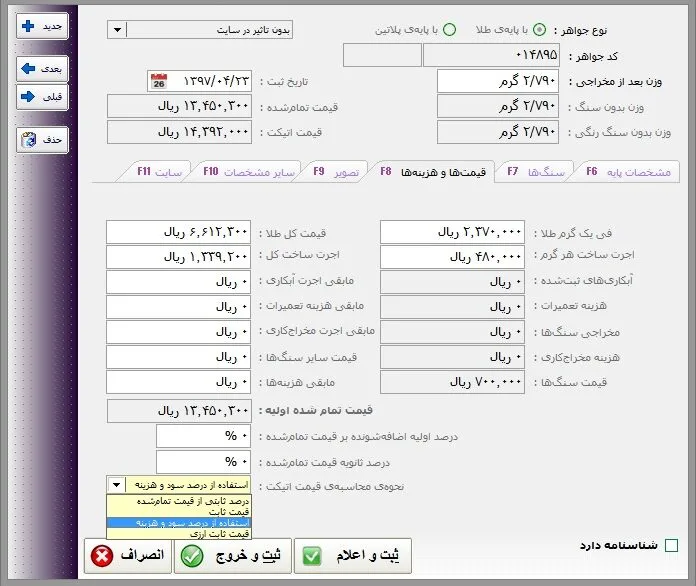Click the ثبت و اعلام button
696x586 pixels.
point(353,556)
